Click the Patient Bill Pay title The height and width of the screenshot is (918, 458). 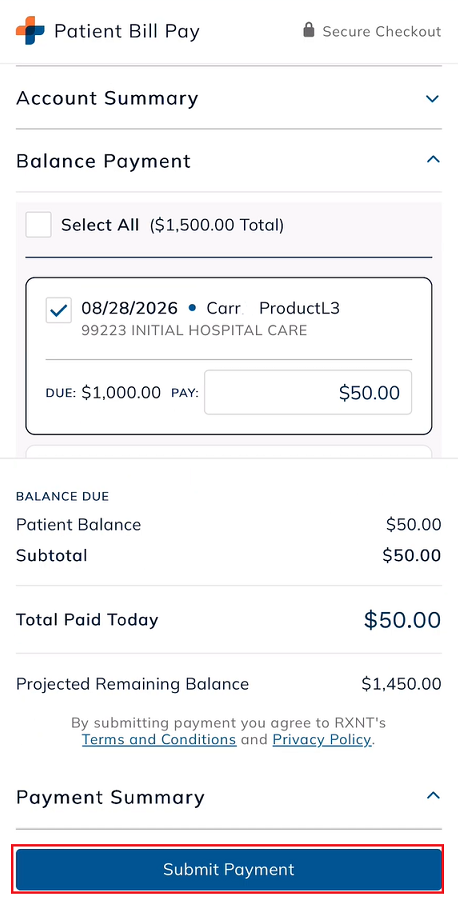(x=127, y=31)
